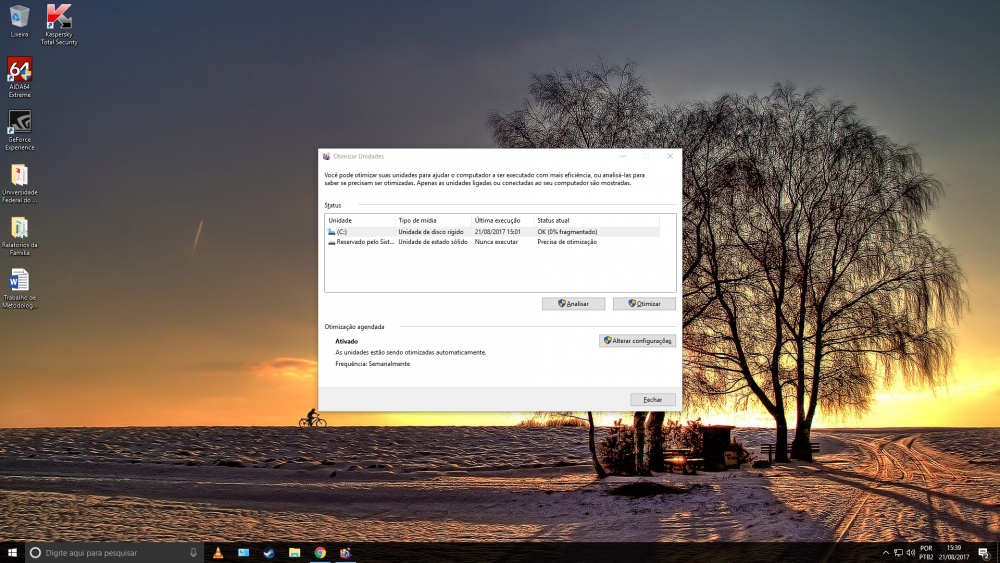Open the Relatórios da Família folder
Image resolution: width=1000 pixels, height=563 pixels.
click(x=20, y=228)
